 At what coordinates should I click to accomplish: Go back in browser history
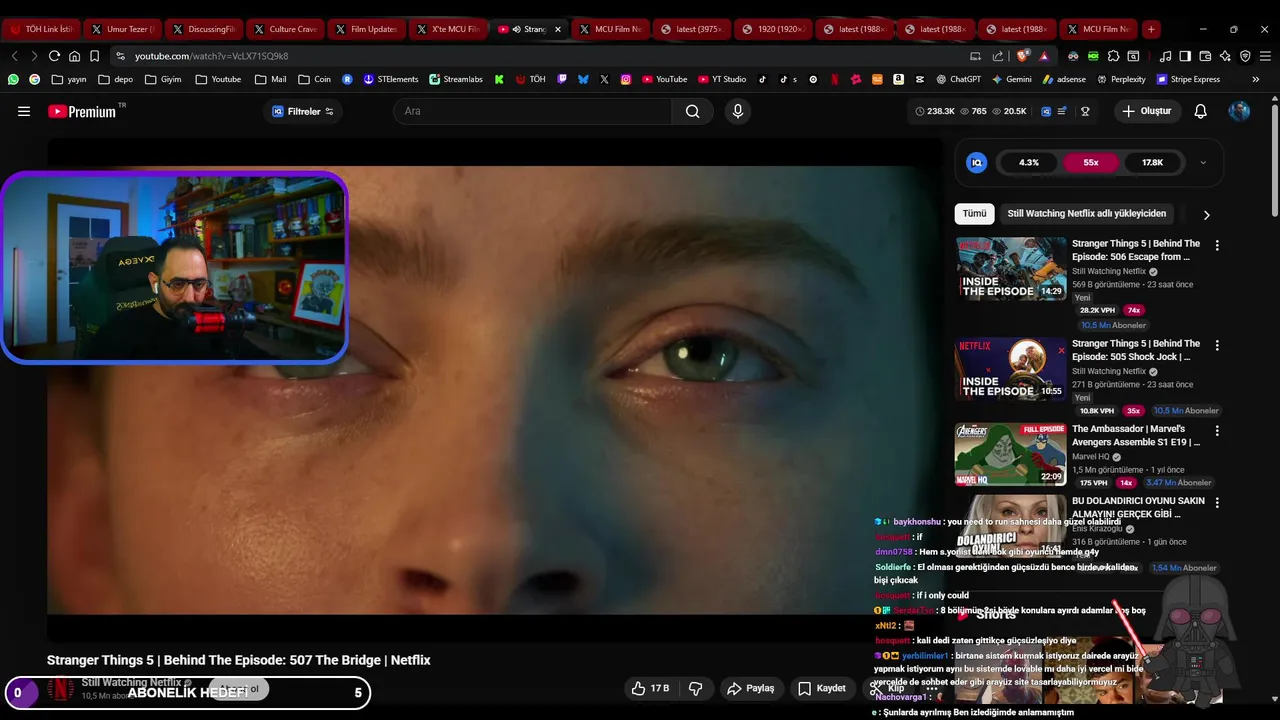(x=15, y=56)
